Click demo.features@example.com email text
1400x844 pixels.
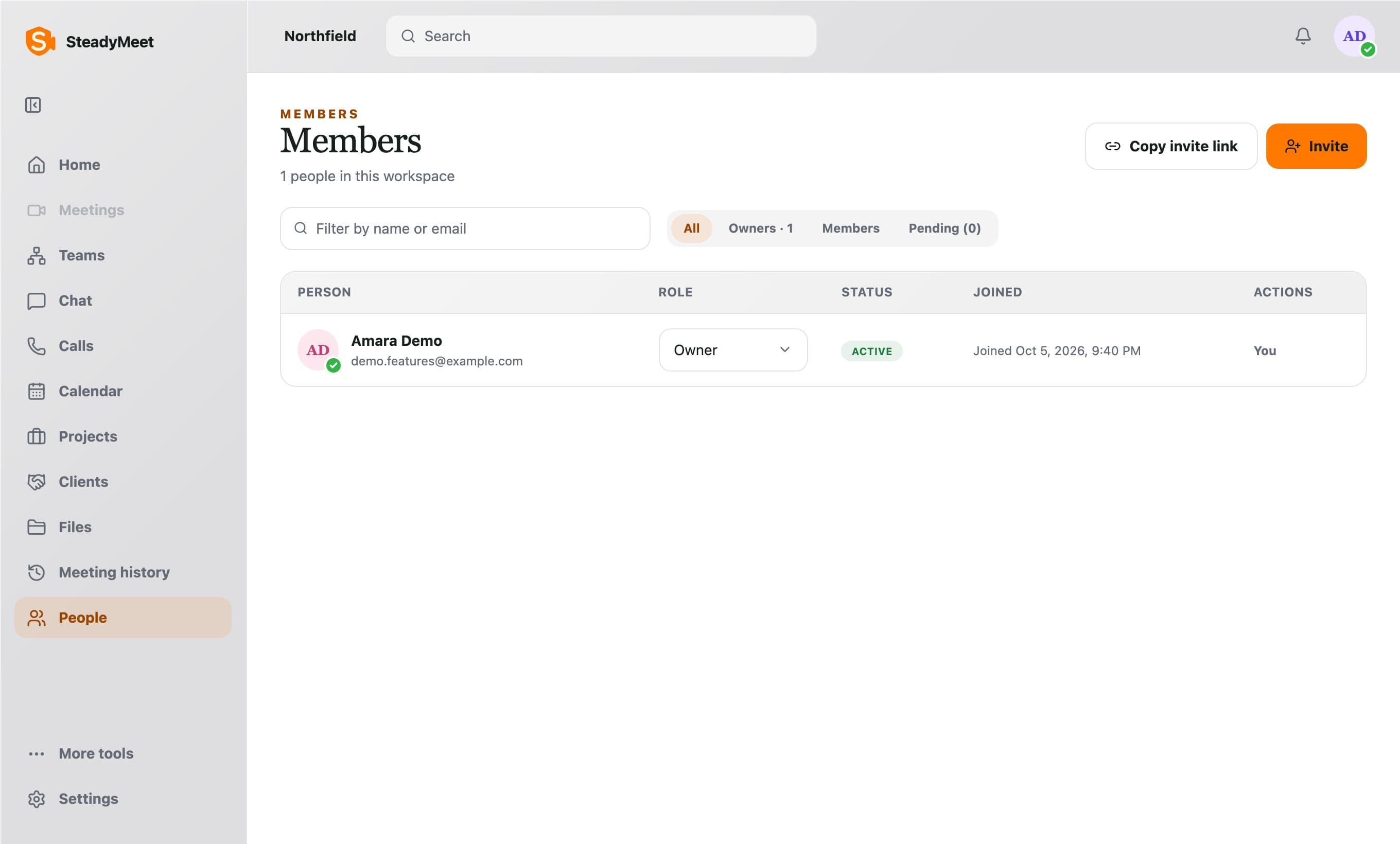point(437,361)
